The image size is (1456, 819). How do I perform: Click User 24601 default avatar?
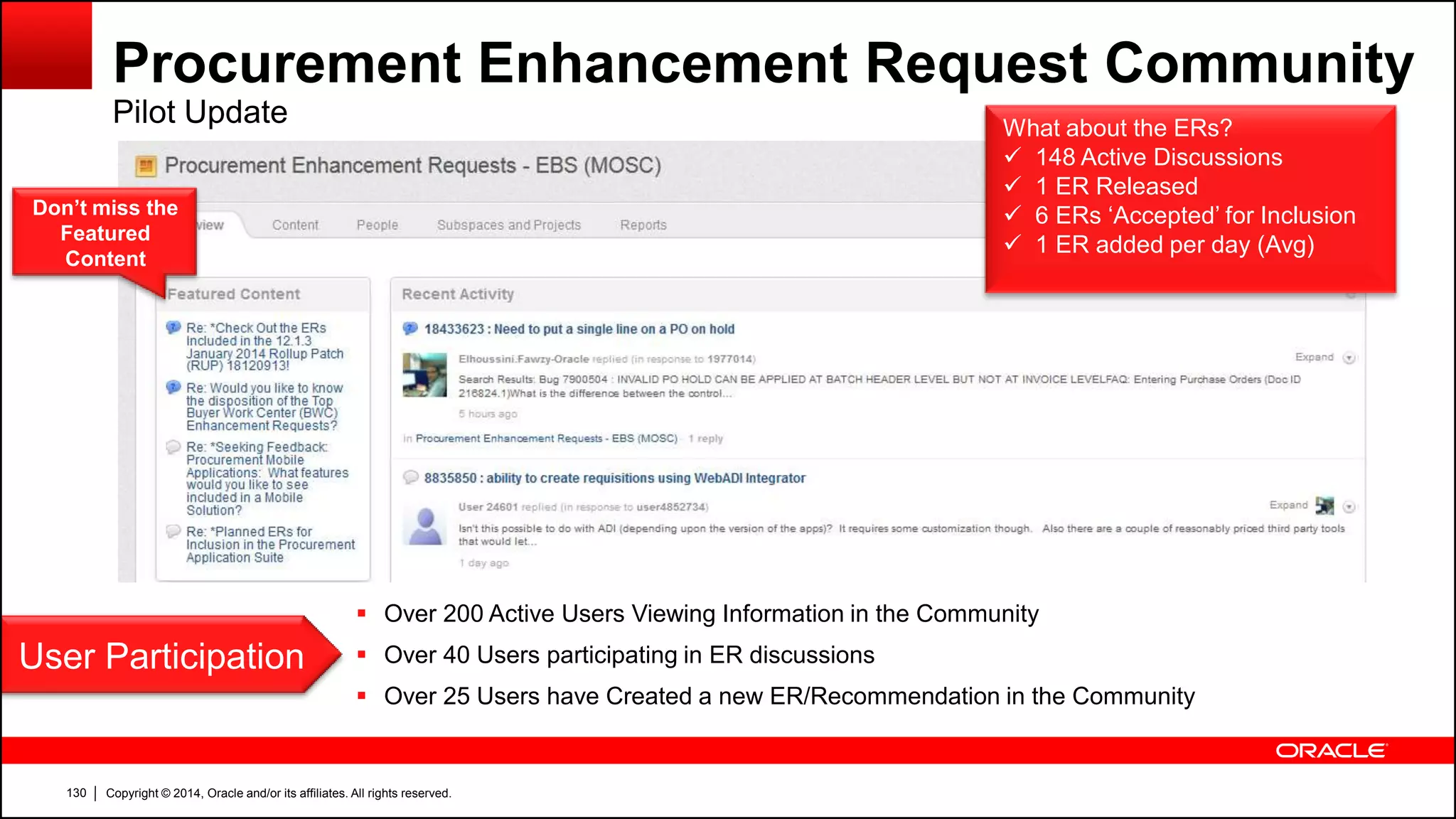pyautogui.click(x=424, y=525)
